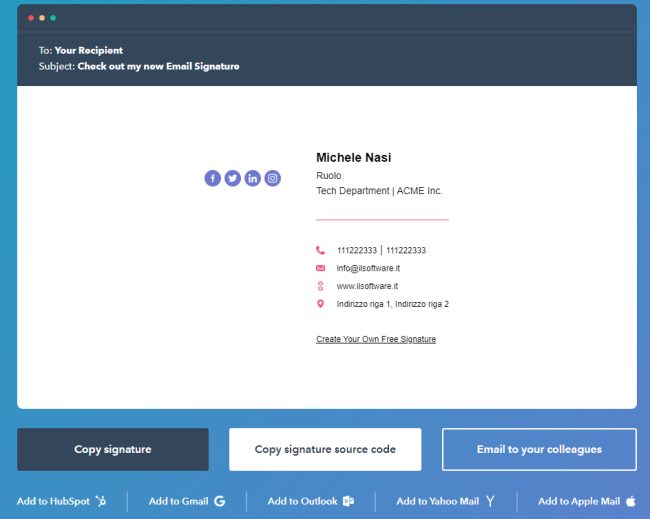Viewport: 650px width, 519px height.
Task: Click the Google G icon
Action: coord(220,501)
